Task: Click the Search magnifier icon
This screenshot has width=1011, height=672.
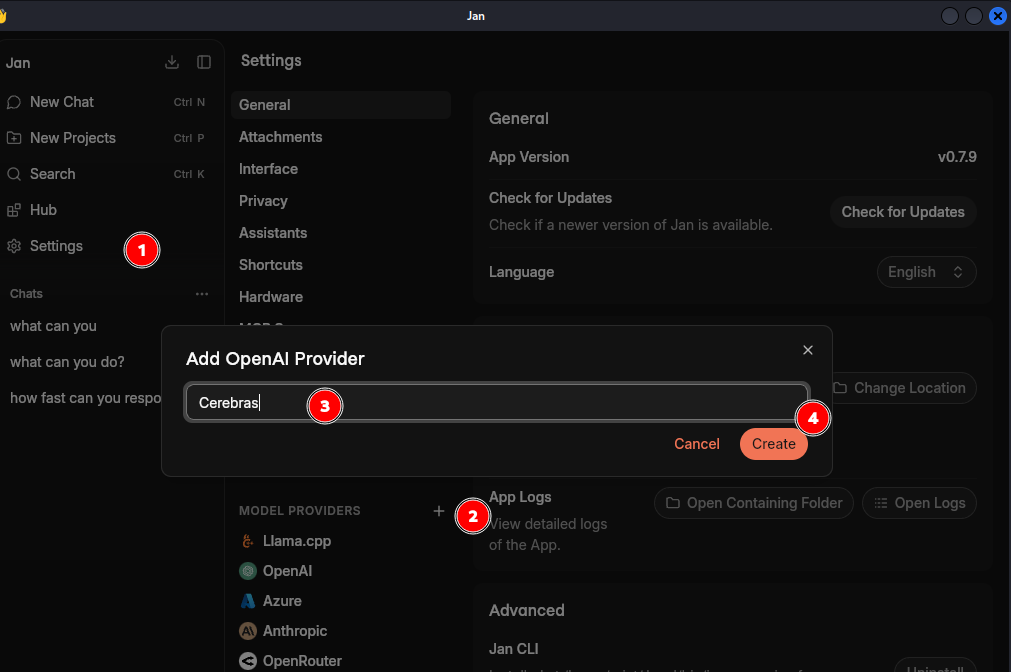Action: 14,174
